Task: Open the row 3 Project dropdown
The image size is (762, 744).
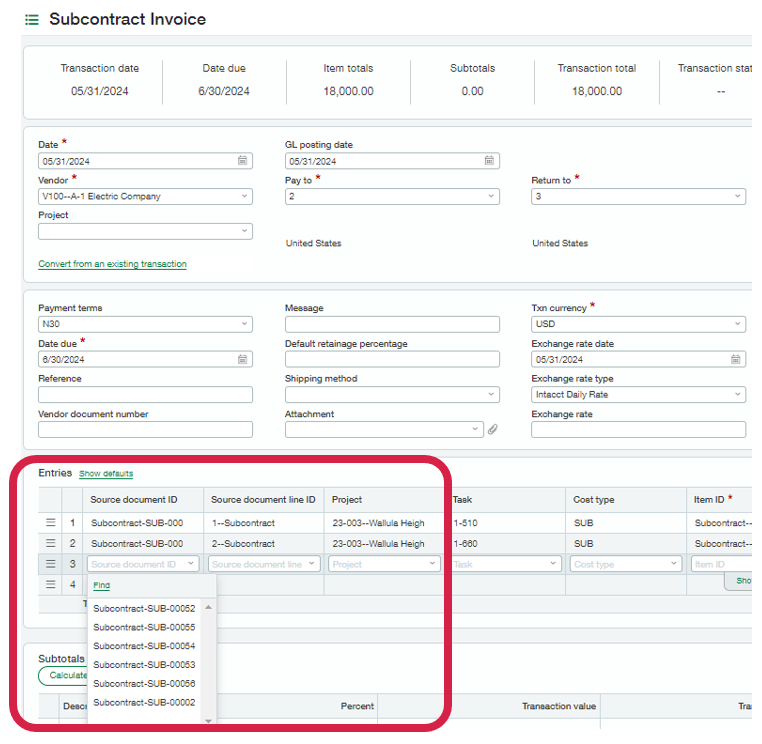Action: pyautogui.click(x=432, y=564)
